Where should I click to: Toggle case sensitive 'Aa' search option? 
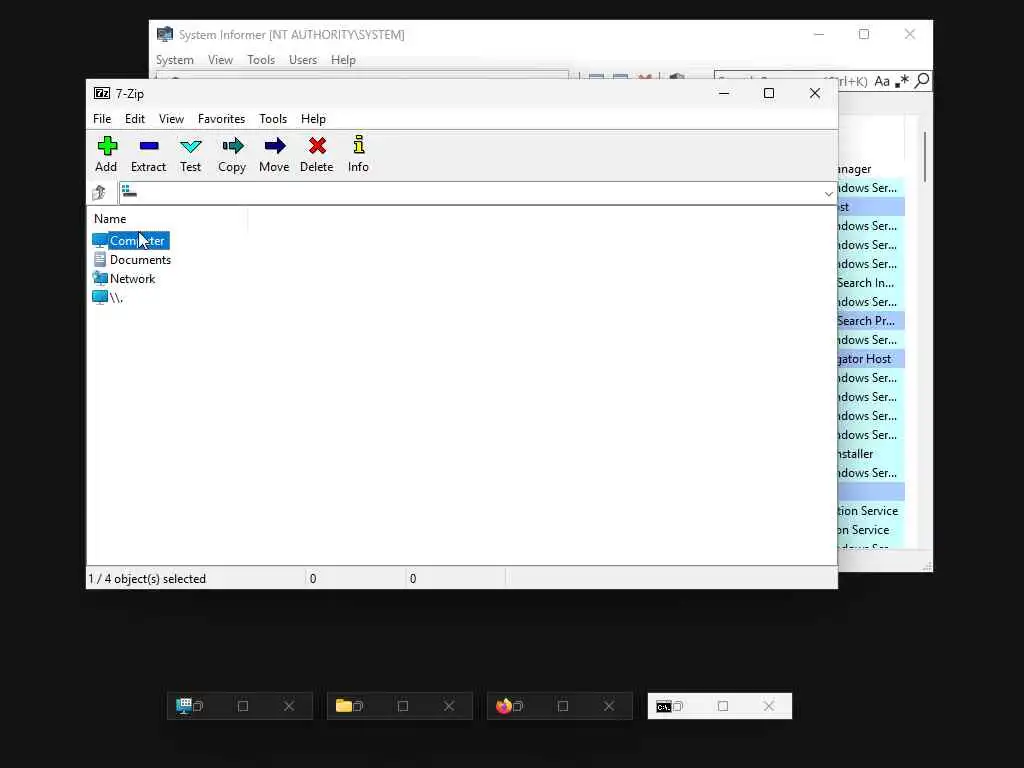pos(882,81)
